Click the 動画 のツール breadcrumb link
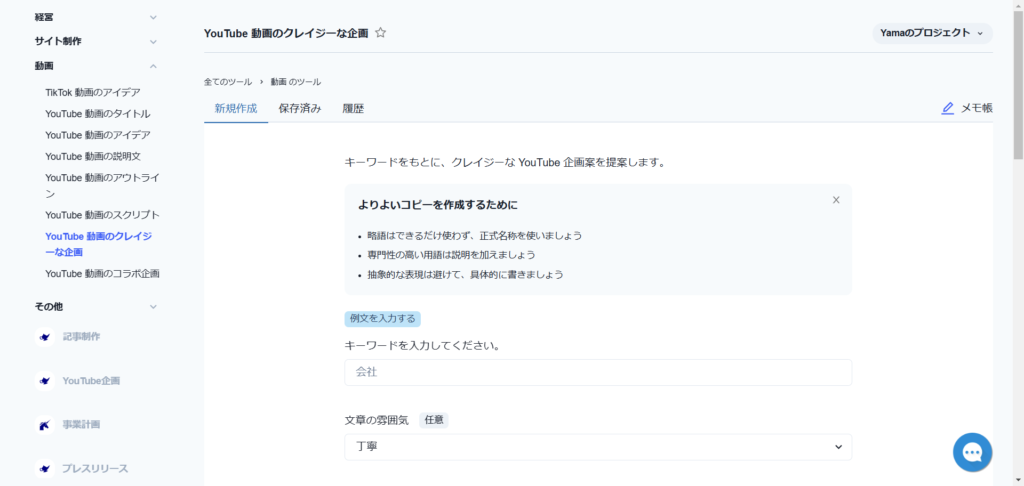 [296, 82]
